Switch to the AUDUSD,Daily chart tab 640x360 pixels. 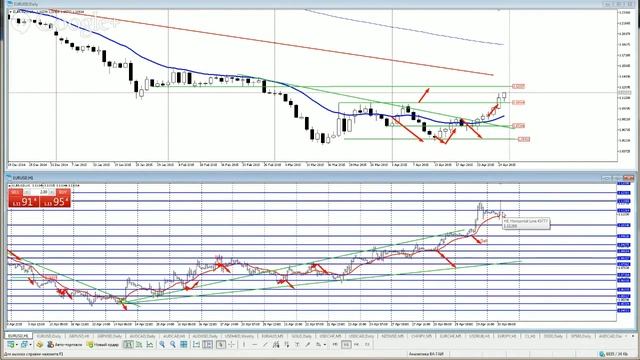205,336
